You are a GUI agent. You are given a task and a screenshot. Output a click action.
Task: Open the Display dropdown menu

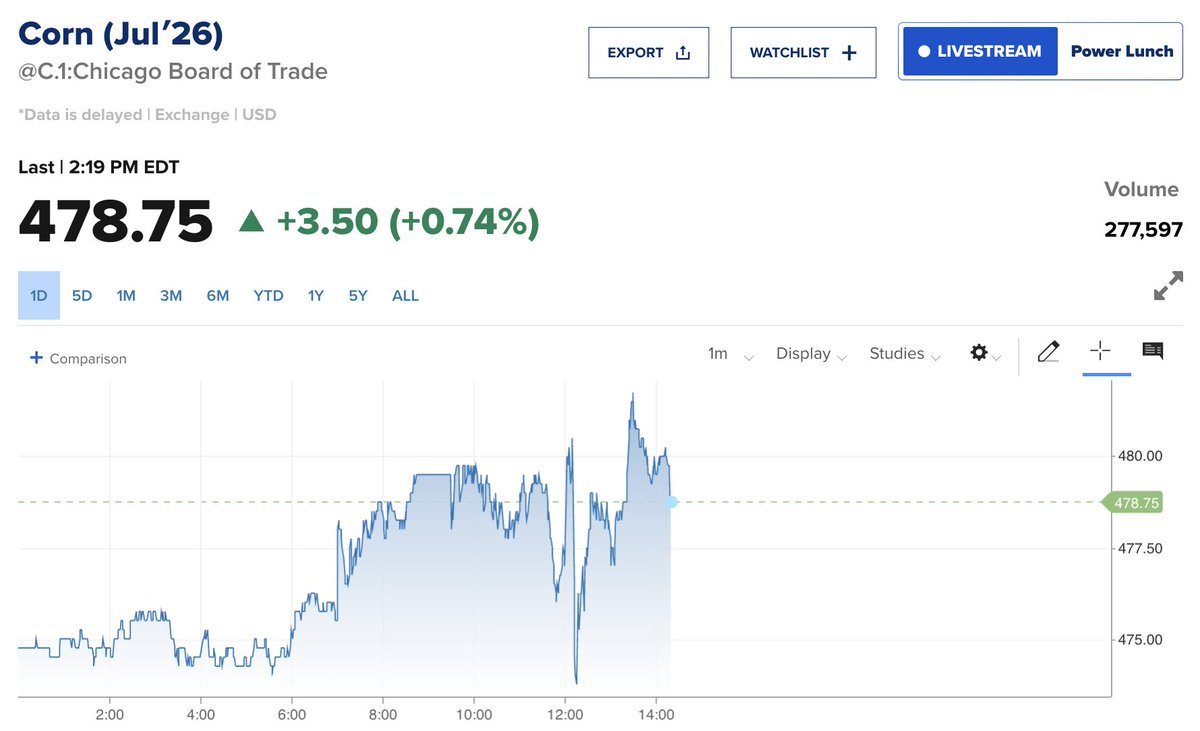pyautogui.click(x=811, y=354)
